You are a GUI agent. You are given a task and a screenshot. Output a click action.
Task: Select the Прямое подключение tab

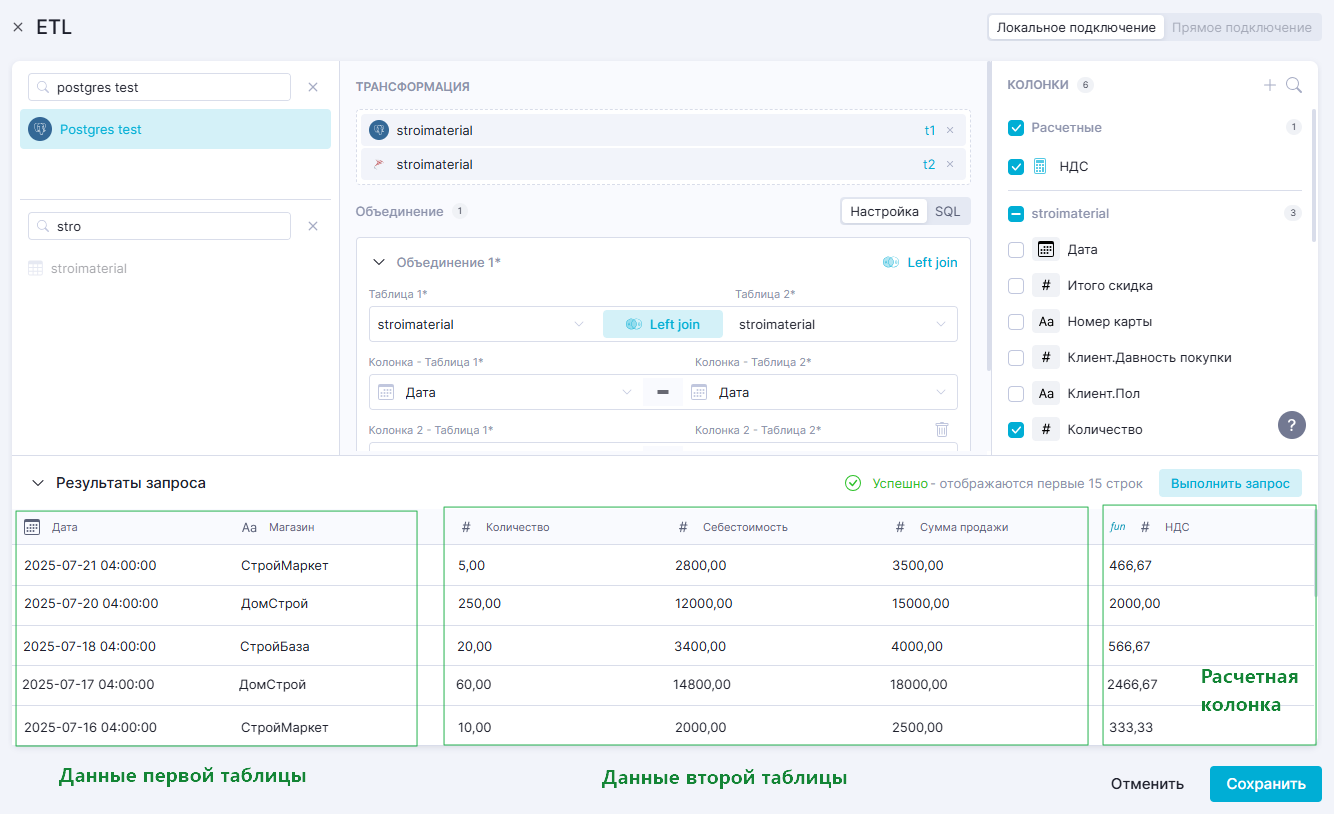tap(1241, 27)
